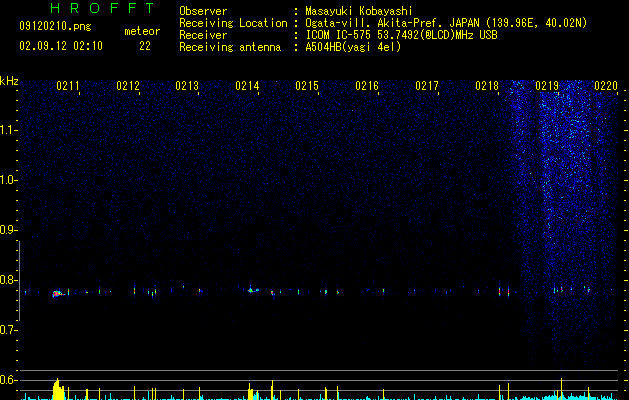
Task: Click the 0216 time marker
Action: point(367,86)
